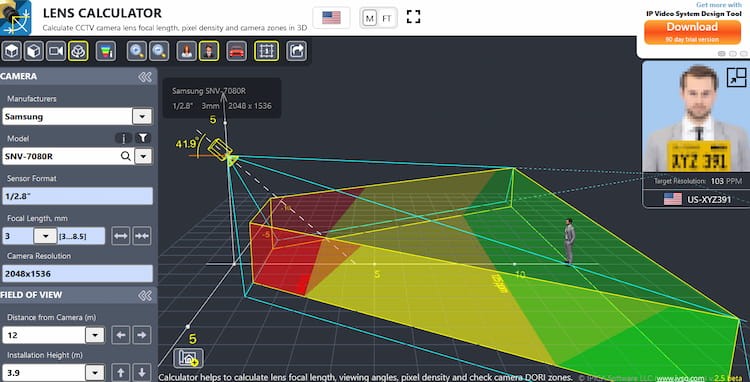Viewport: 750px width, 382px height.
Task: Click the orange Download button
Action: tap(692, 32)
